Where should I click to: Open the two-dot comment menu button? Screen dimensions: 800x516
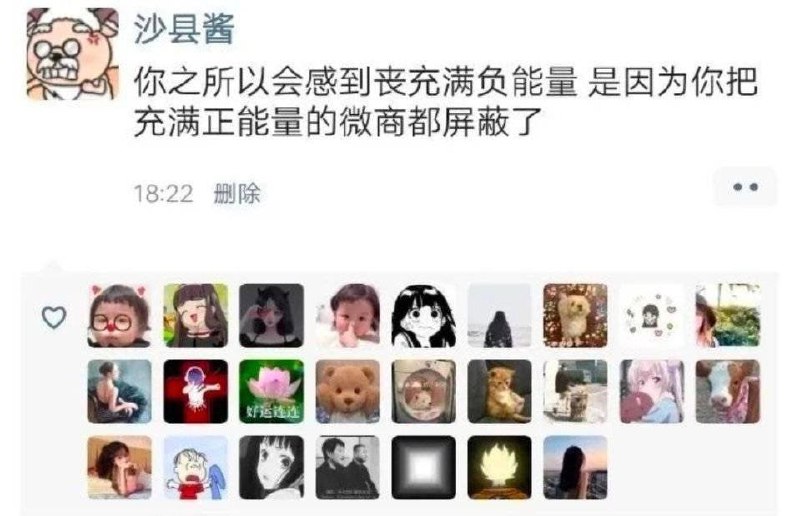(x=745, y=187)
